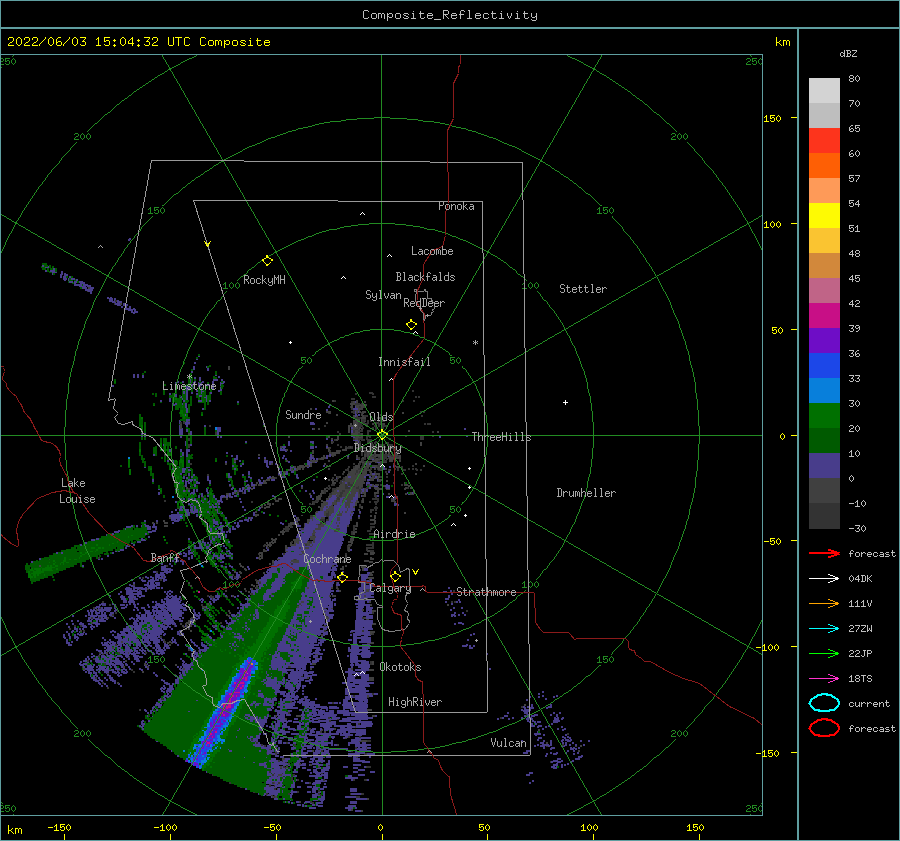Image resolution: width=900 pixels, height=841 pixels.
Task: Click the white plus marker south of Stettler
Action: click(x=565, y=402)
